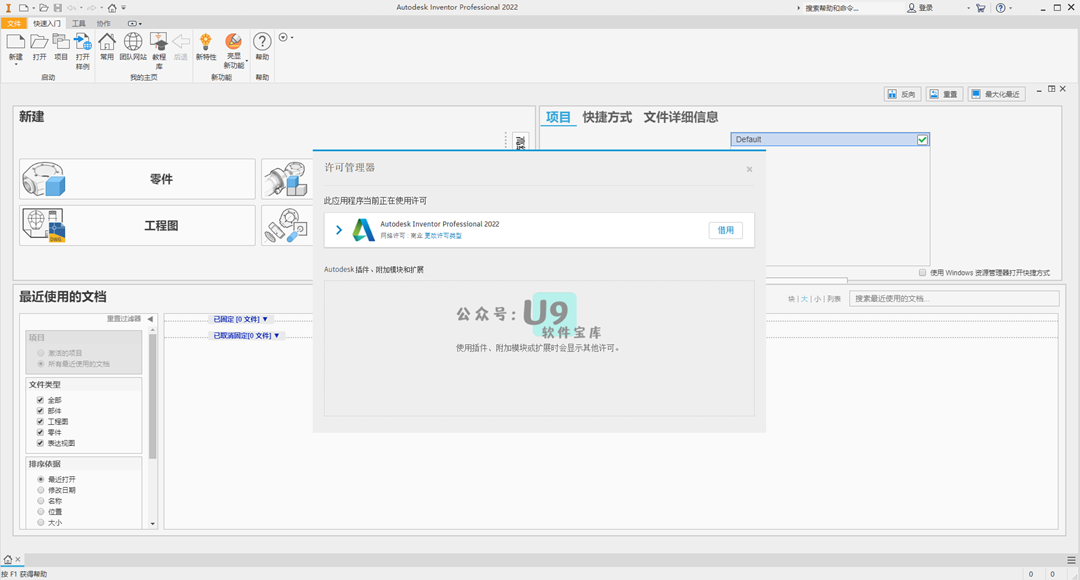Open the 项目 (Projects) ribbon icon

point(61,42)
